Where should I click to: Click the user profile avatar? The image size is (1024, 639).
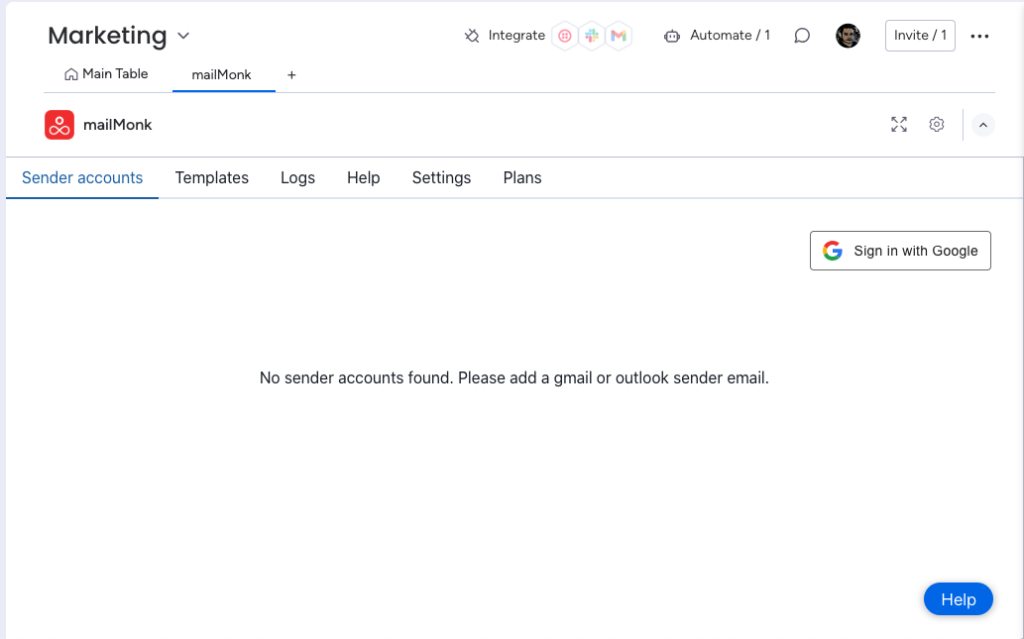point(848,36)
